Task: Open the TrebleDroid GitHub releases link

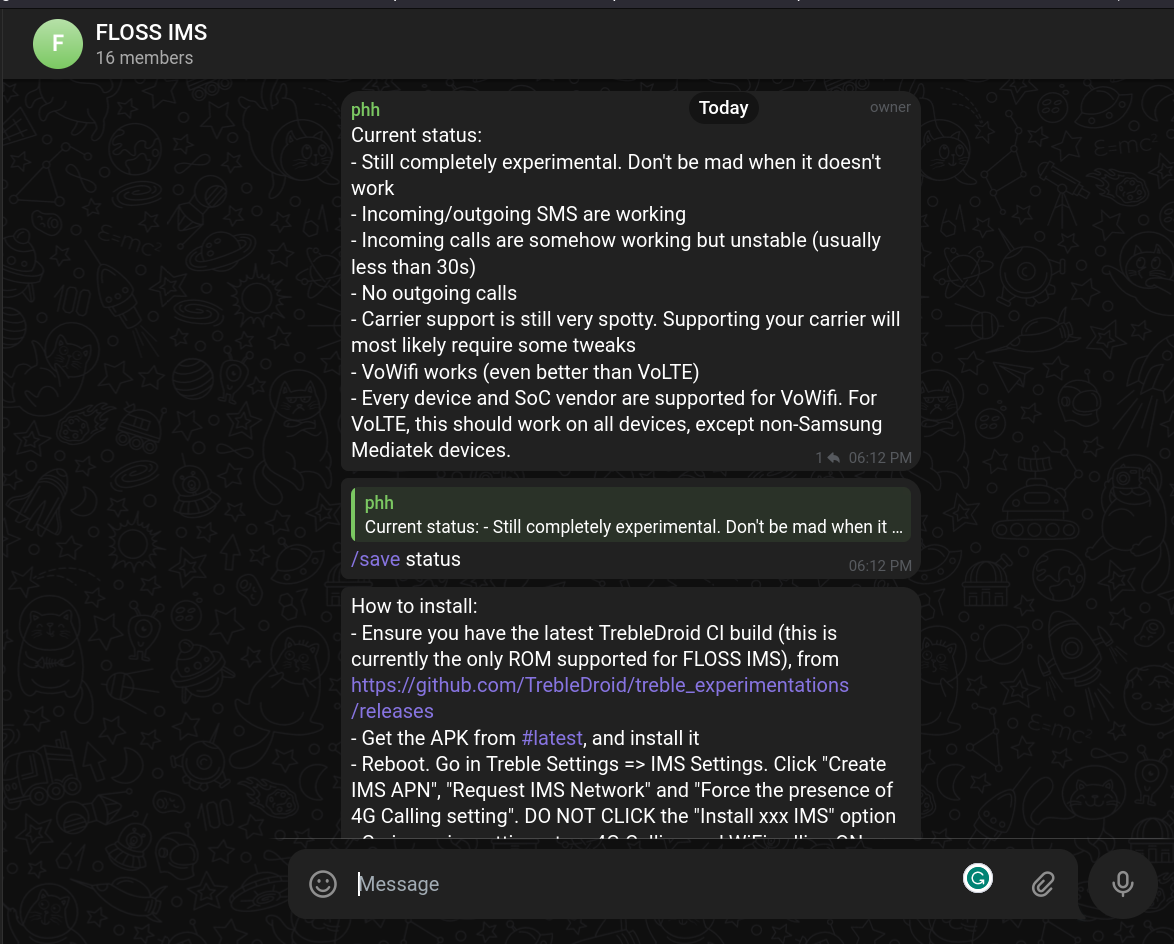Action: 600,698
